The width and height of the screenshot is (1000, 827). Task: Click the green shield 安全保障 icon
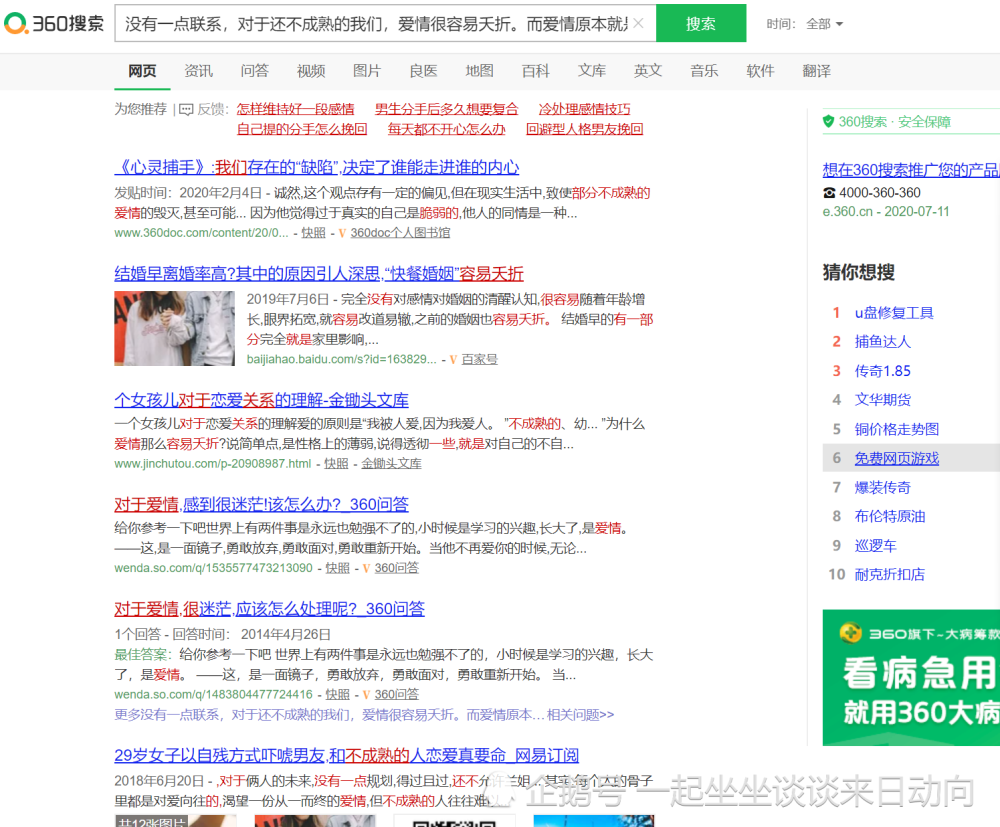pyautogui.click(x=828, y=121)
